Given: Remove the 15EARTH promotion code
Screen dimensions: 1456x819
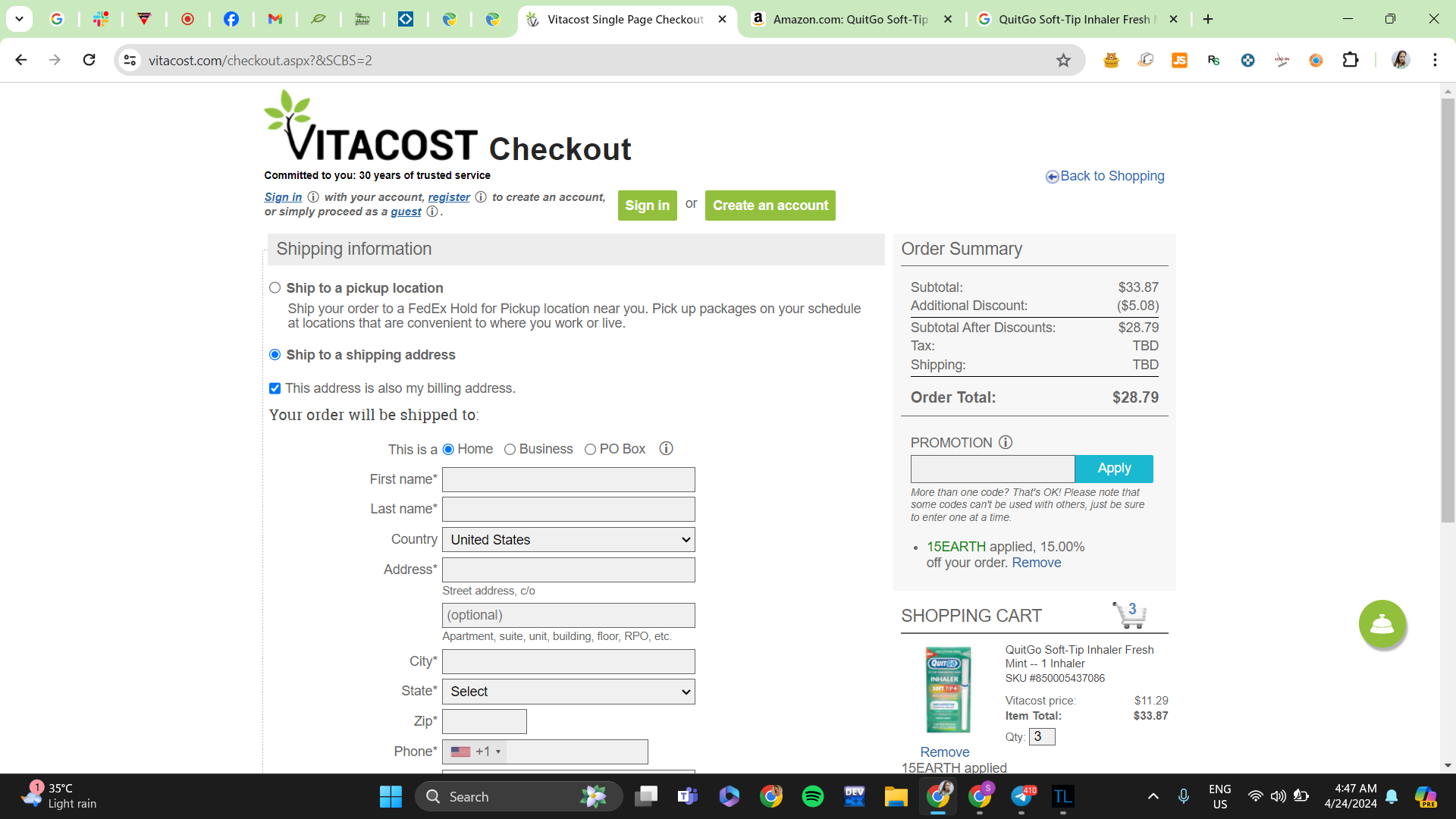Looking at the screenshot, I should click(1036, 563).
